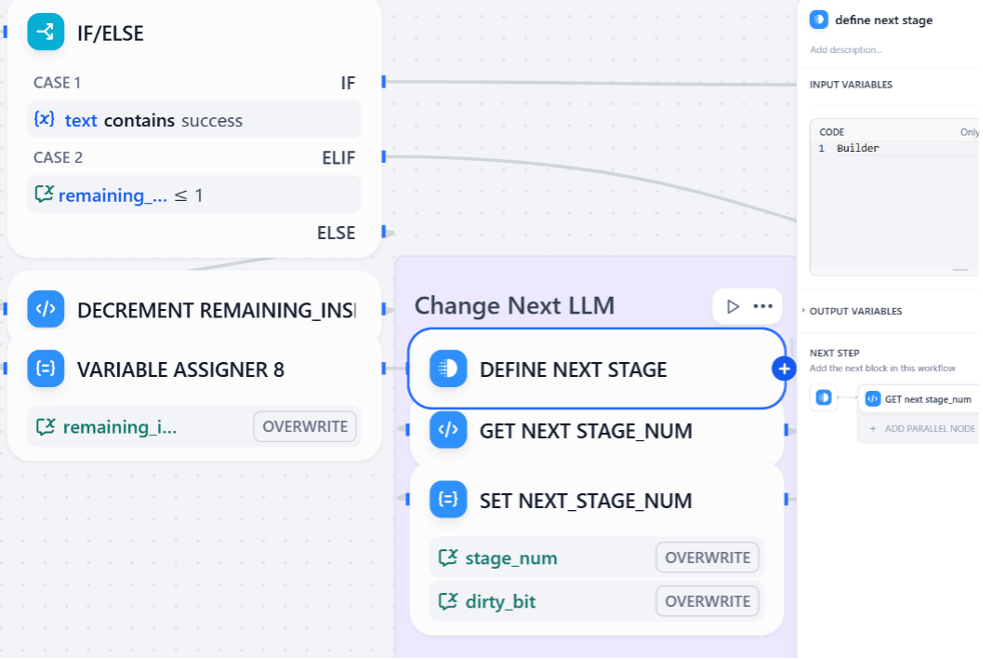Click OVERWRITE on the stage_num variable
Screen dimensions: 983x660
point(707,557)
